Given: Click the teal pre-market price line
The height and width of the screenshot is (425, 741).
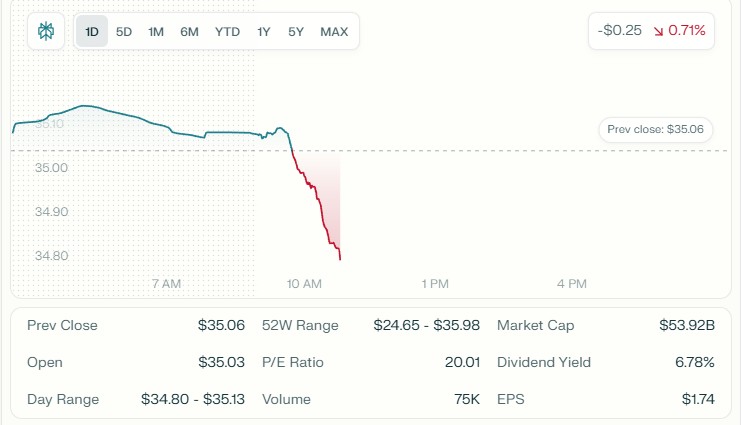Looking at the screenshot, I should [x=150, y=120].
